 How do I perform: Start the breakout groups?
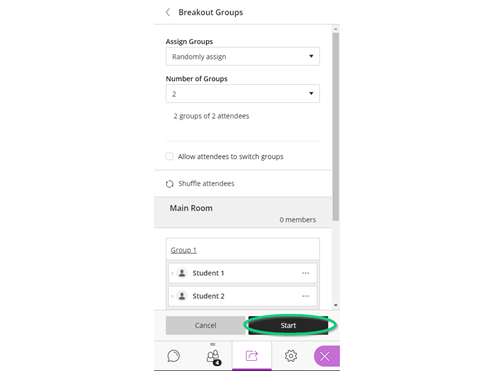tap(288, 325)
